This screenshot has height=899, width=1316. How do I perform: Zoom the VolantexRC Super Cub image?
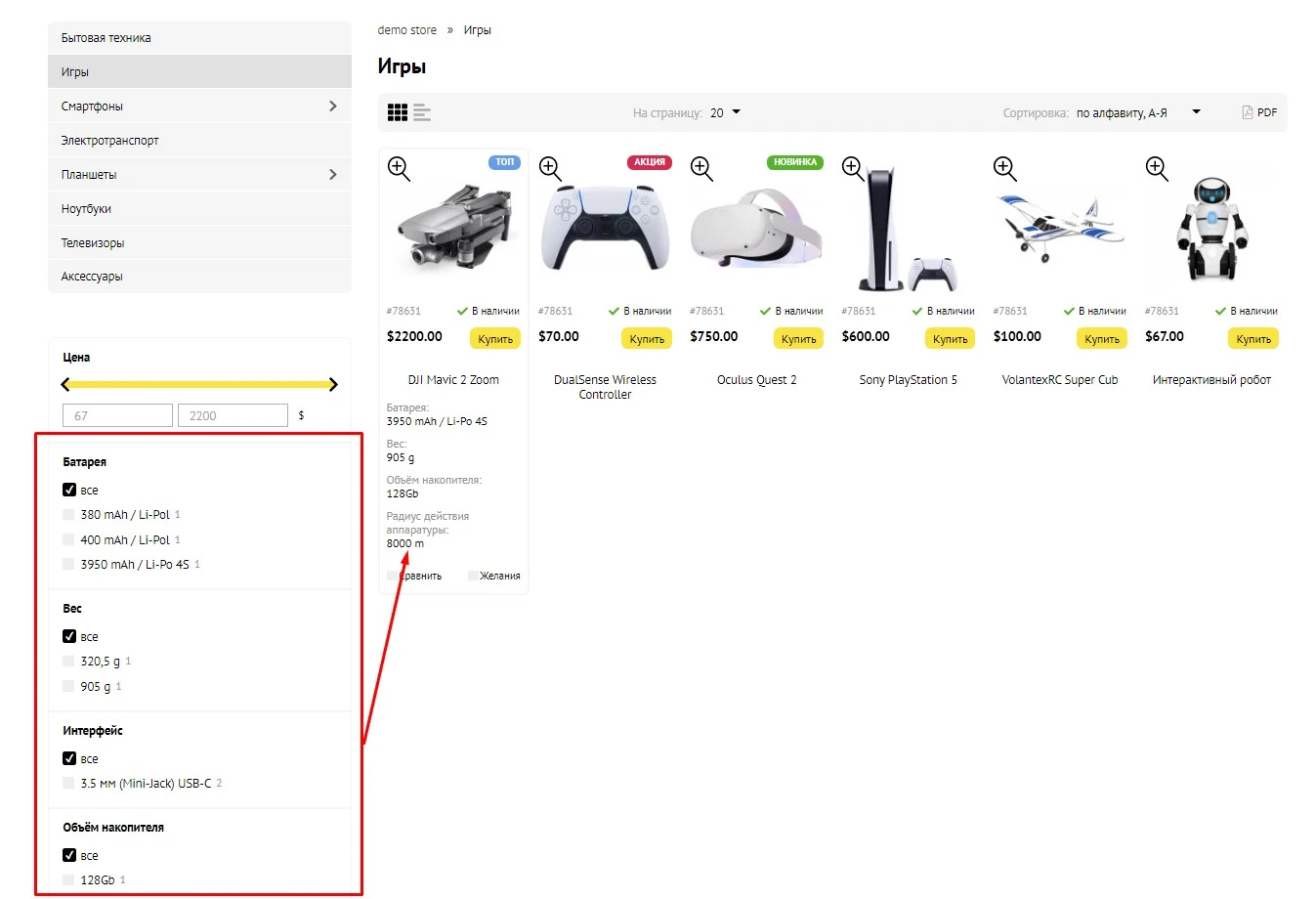click(1004, 168)
